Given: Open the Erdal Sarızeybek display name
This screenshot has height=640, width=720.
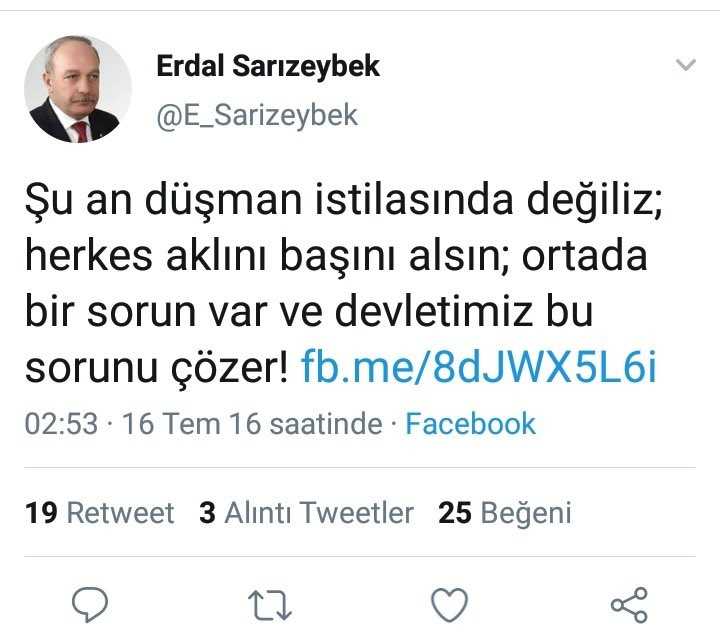Looking at the screenshot, I should (x=268, y=66).
